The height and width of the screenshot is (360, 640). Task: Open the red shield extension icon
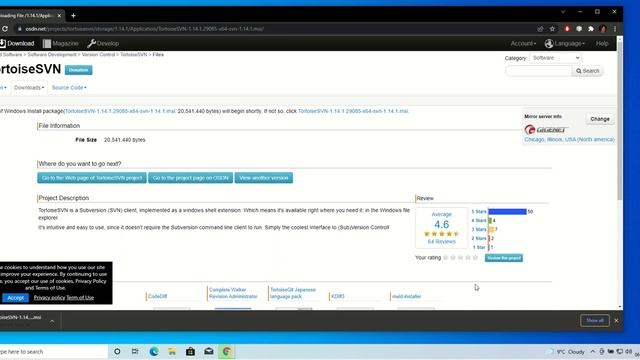pos(567,29)
